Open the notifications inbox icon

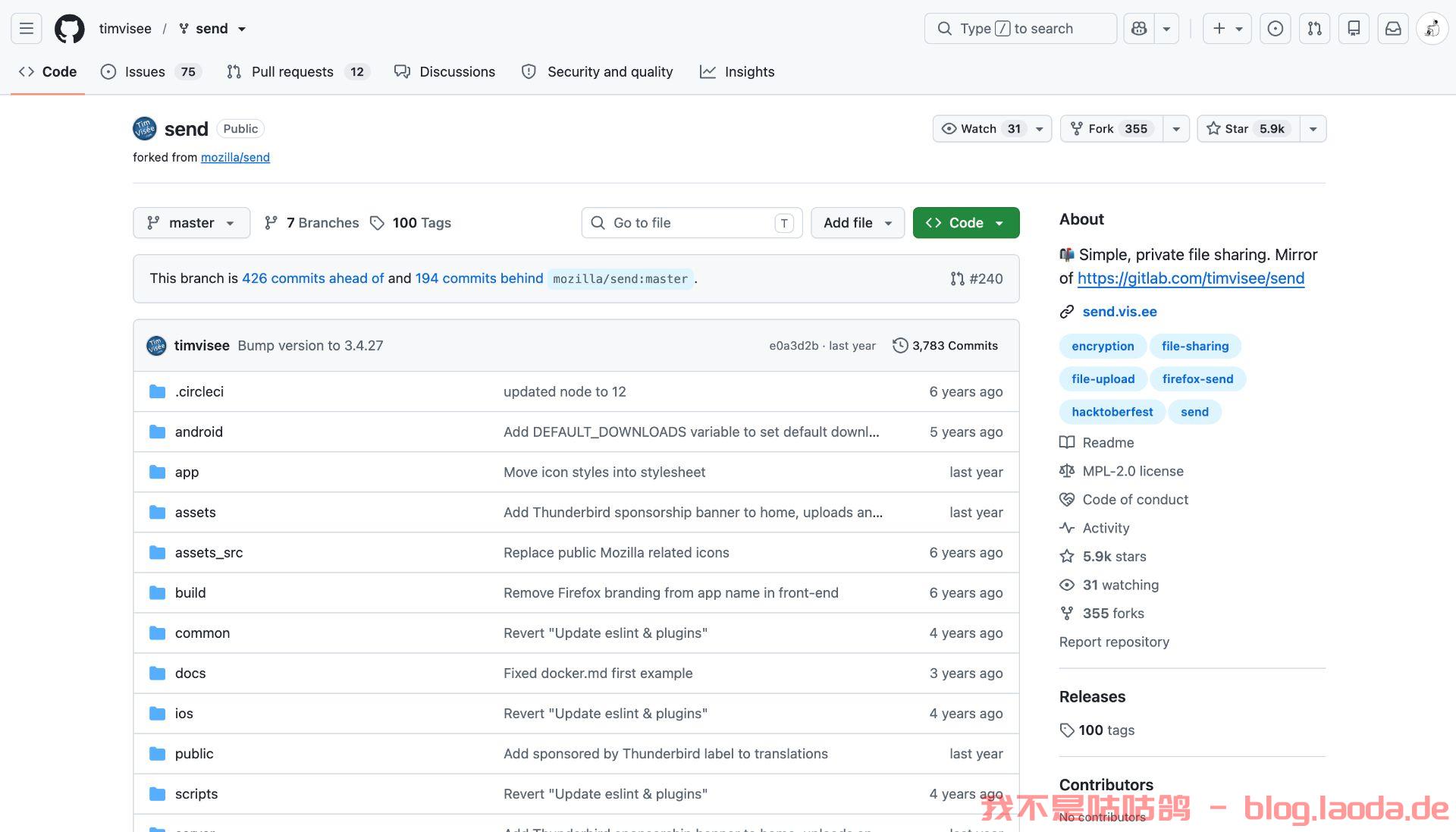(1394, 29)
